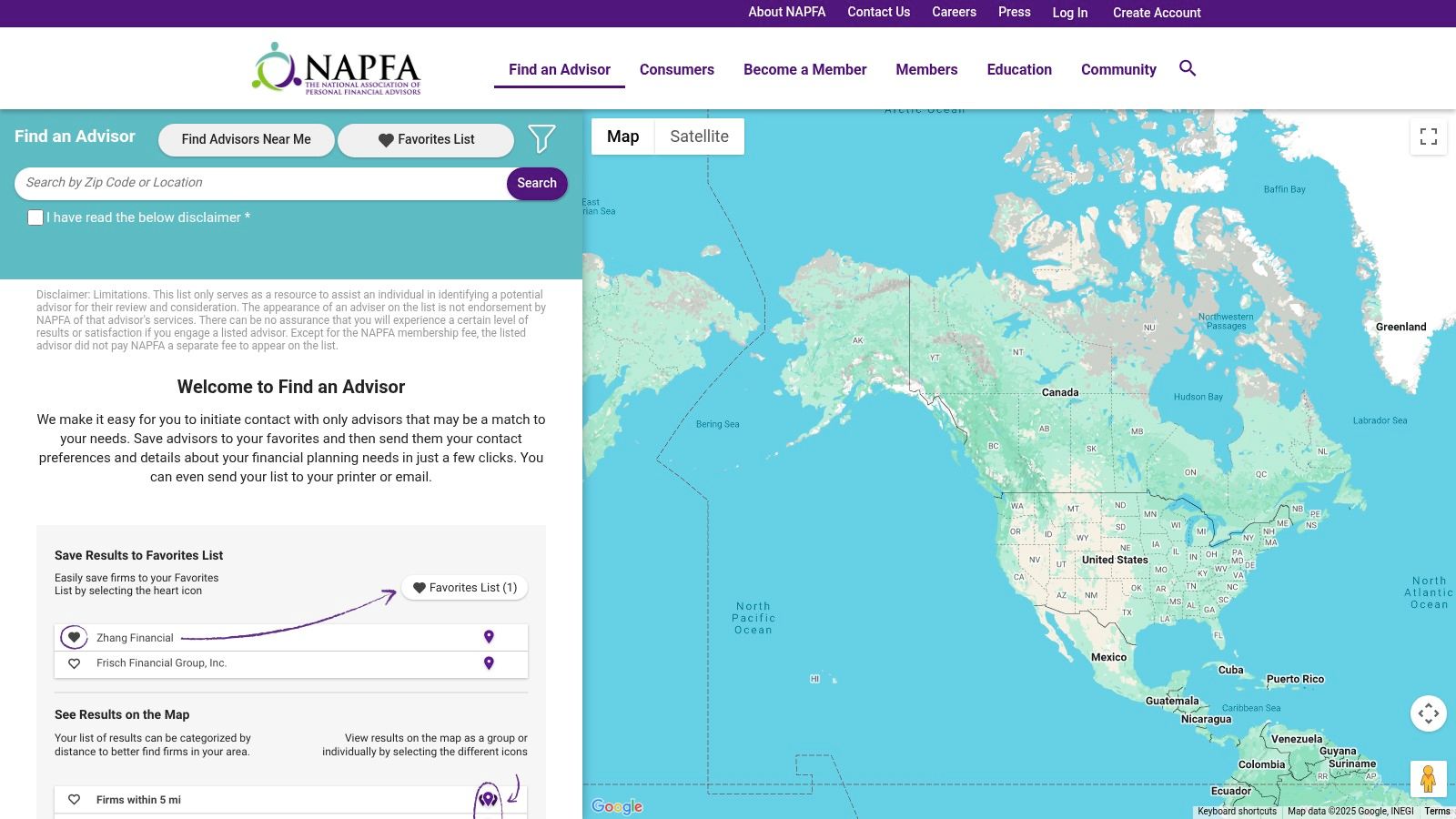Open the Community menu

1118,69
